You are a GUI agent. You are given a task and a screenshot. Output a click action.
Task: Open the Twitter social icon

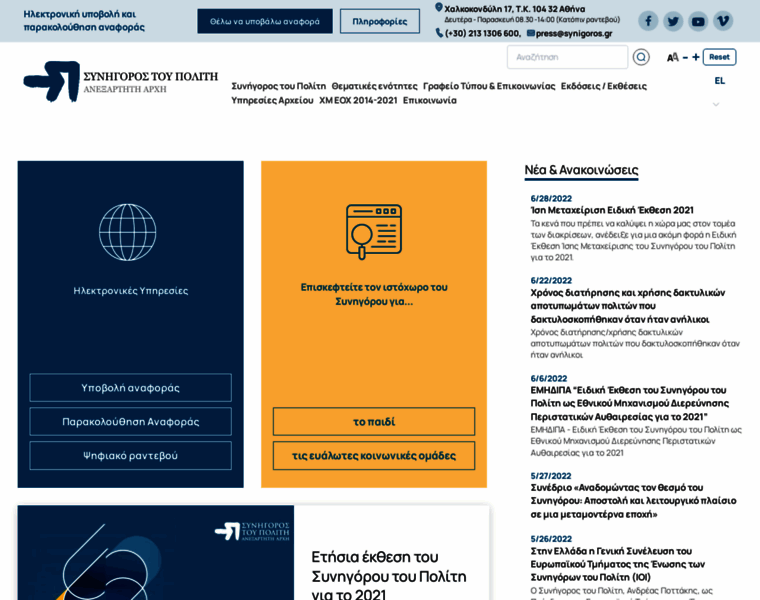point(673,21)
